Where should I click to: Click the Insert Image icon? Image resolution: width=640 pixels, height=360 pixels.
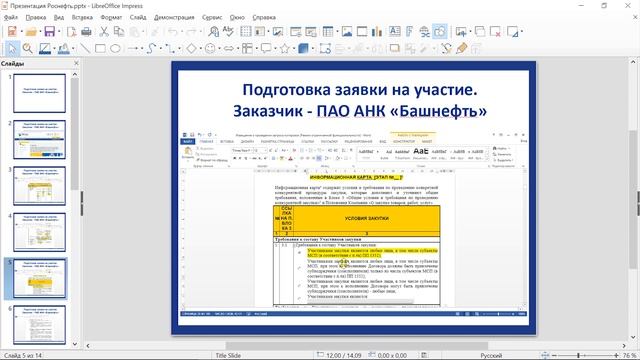click(347, 31)
